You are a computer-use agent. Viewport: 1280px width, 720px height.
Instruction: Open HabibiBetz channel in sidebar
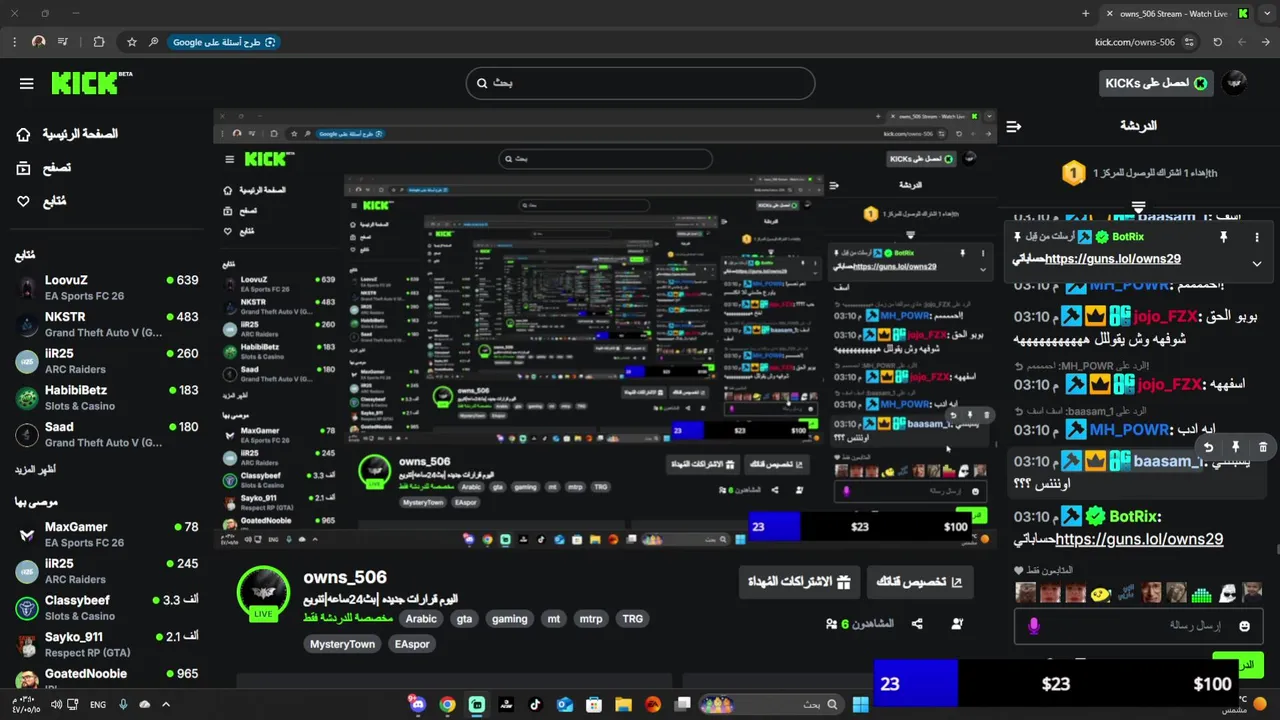point(108,397)
